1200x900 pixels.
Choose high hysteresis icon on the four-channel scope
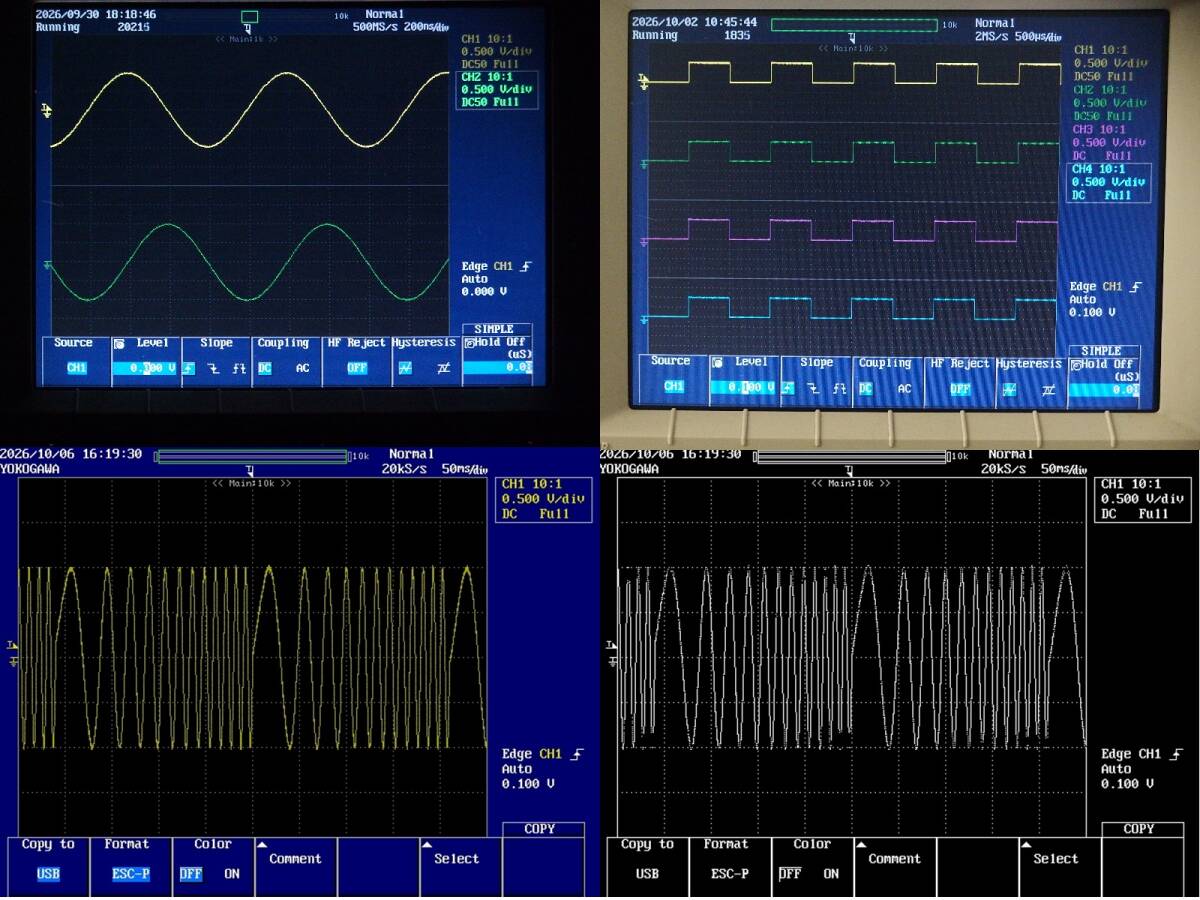(1047, 390)
